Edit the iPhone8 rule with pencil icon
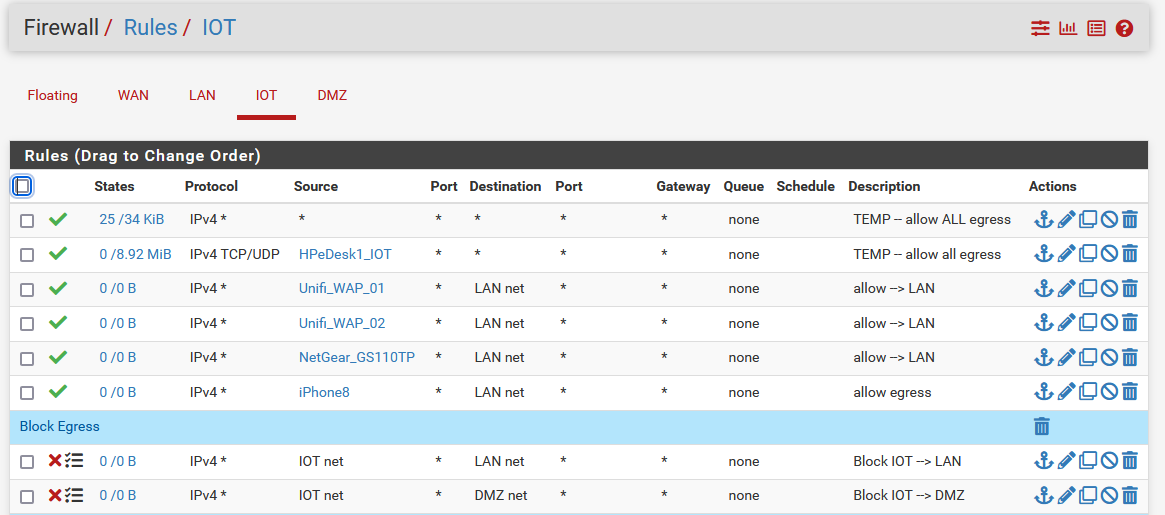1165x515 pixels. click(1066, 392)
